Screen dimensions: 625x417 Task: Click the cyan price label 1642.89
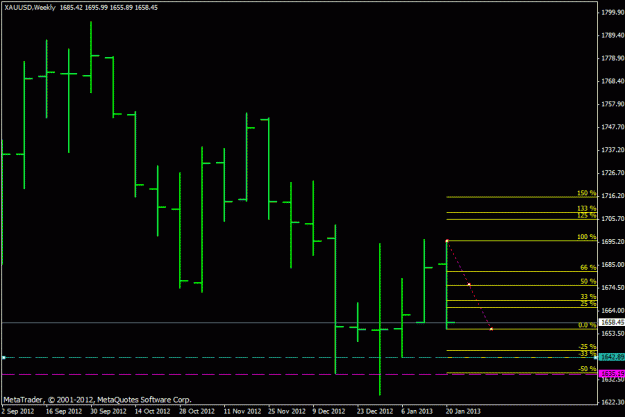tap(612, 357)
